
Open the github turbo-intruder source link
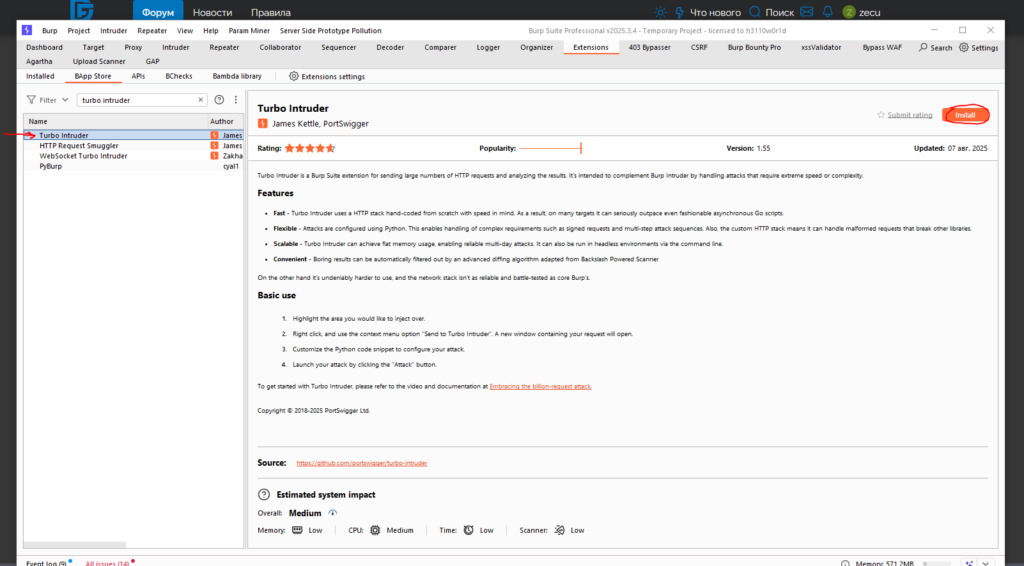coord(362,463)
